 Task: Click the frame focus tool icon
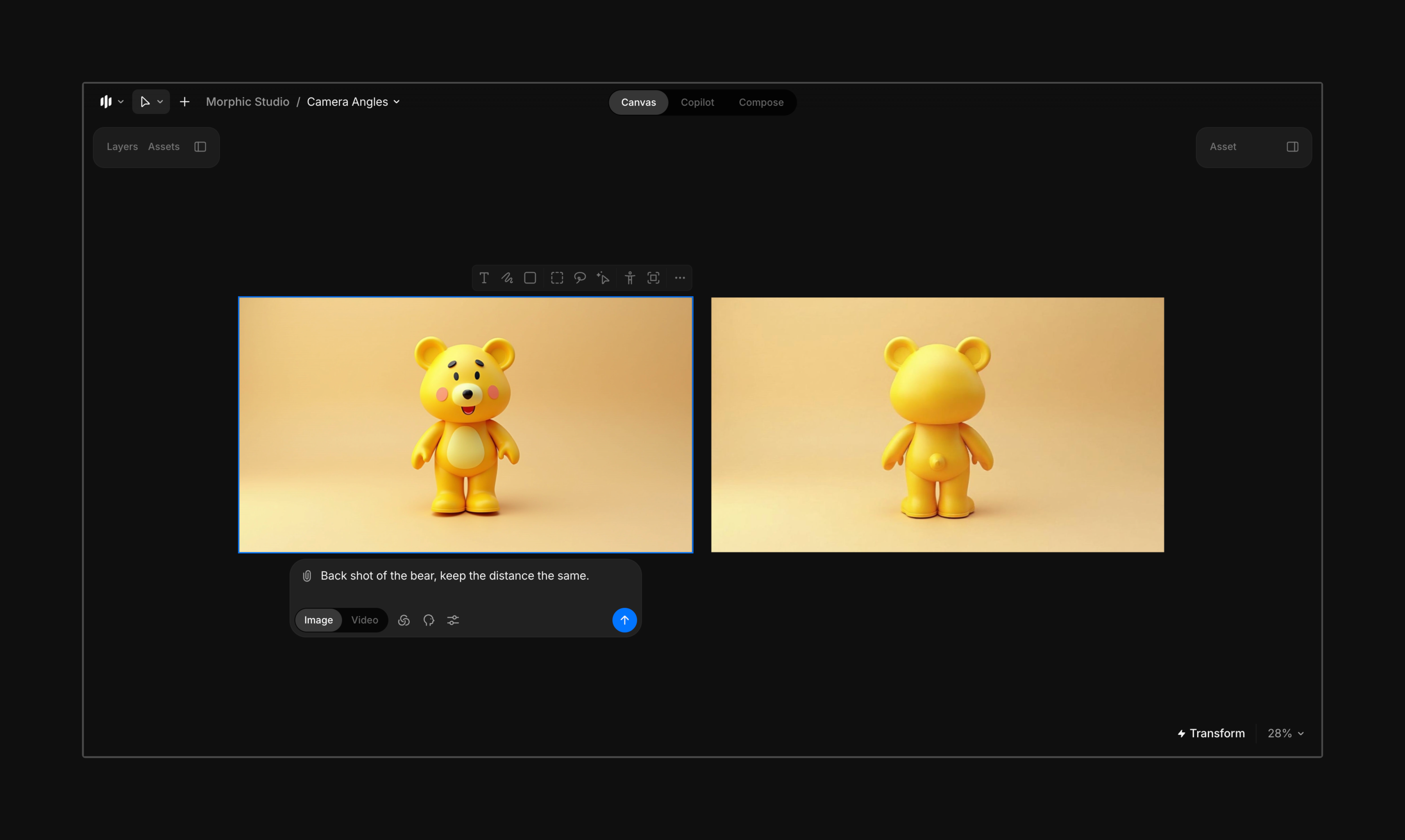654,278
